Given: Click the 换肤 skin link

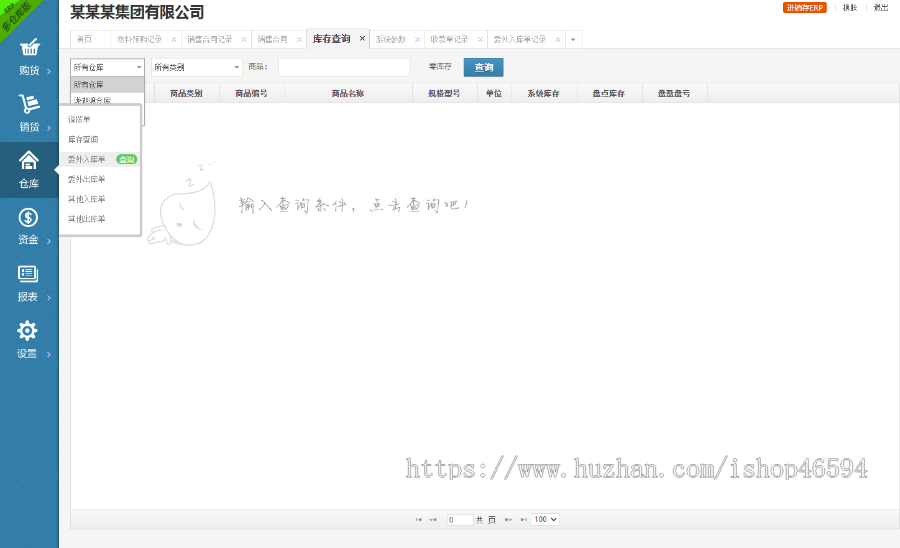Looking at the screenshot, I should pos(849,7).
